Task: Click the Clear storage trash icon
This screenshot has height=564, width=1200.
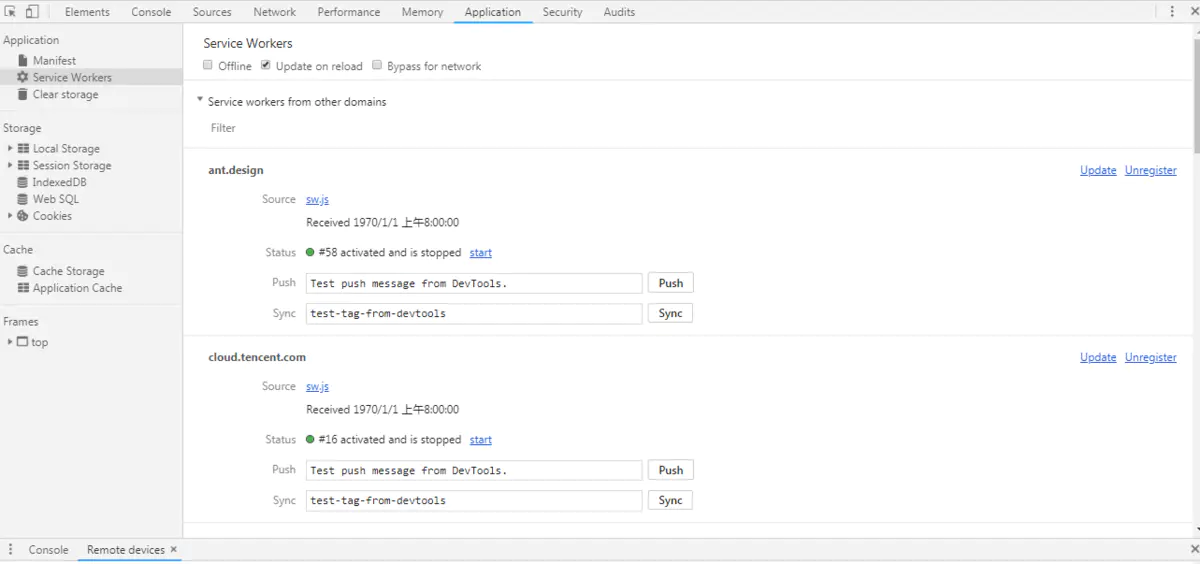Action: [x=23, y=94]
